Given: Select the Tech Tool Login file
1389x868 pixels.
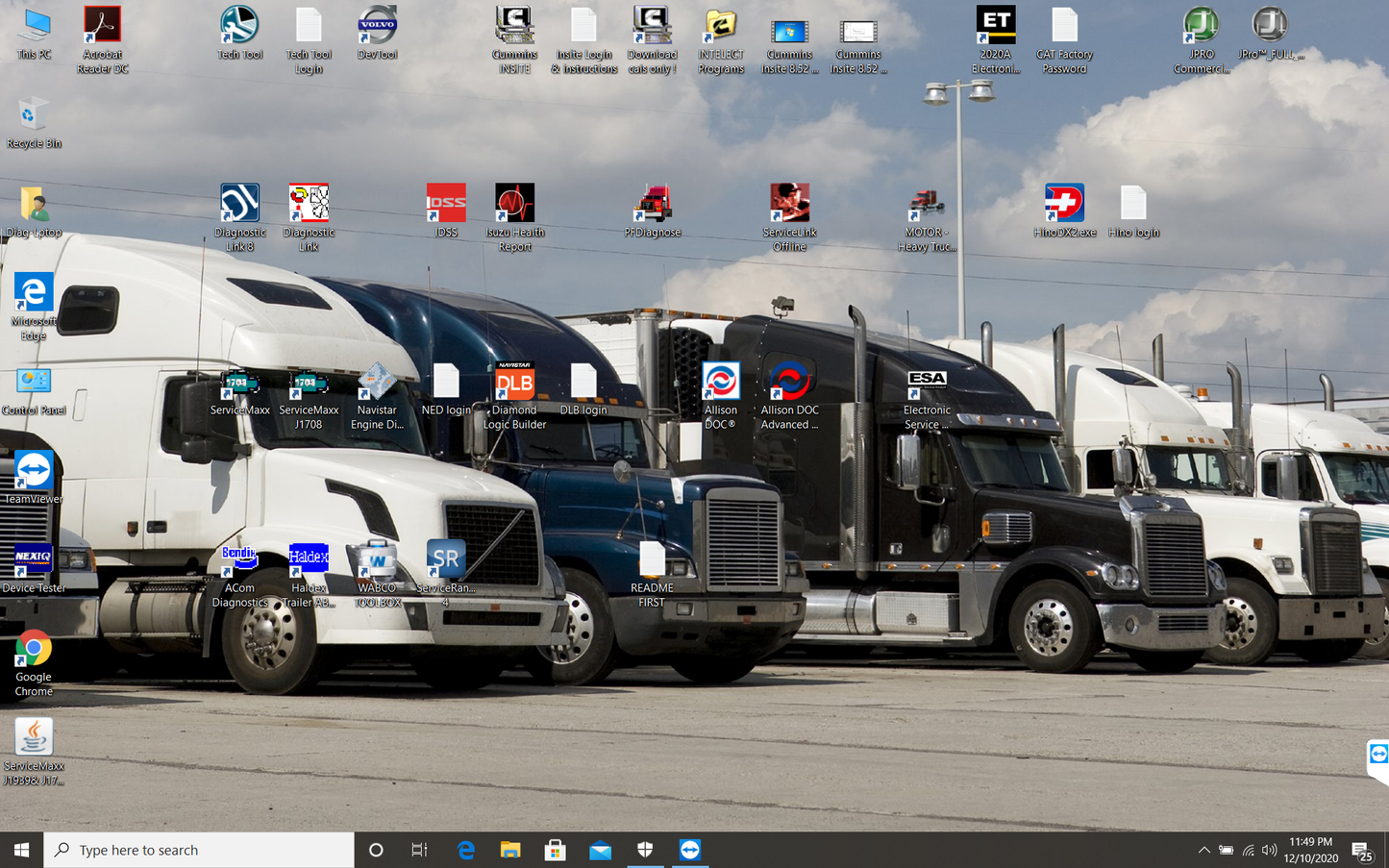Looking at the screenshot, I should pos(309,40).
